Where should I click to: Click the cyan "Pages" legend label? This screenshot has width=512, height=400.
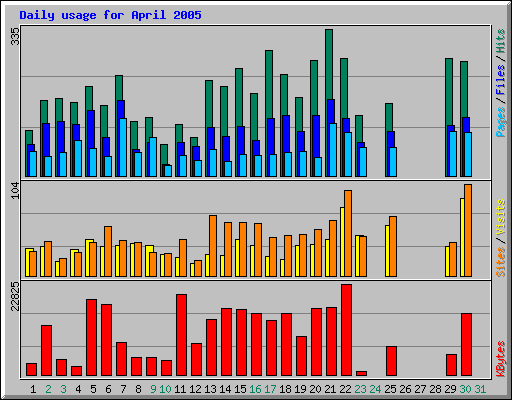(x=500, y=122)
